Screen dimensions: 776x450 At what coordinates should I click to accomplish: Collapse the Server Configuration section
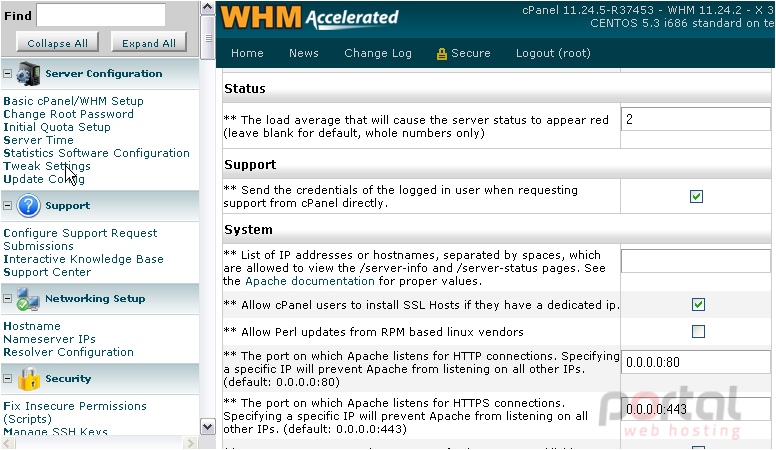(x=7, y=74)
